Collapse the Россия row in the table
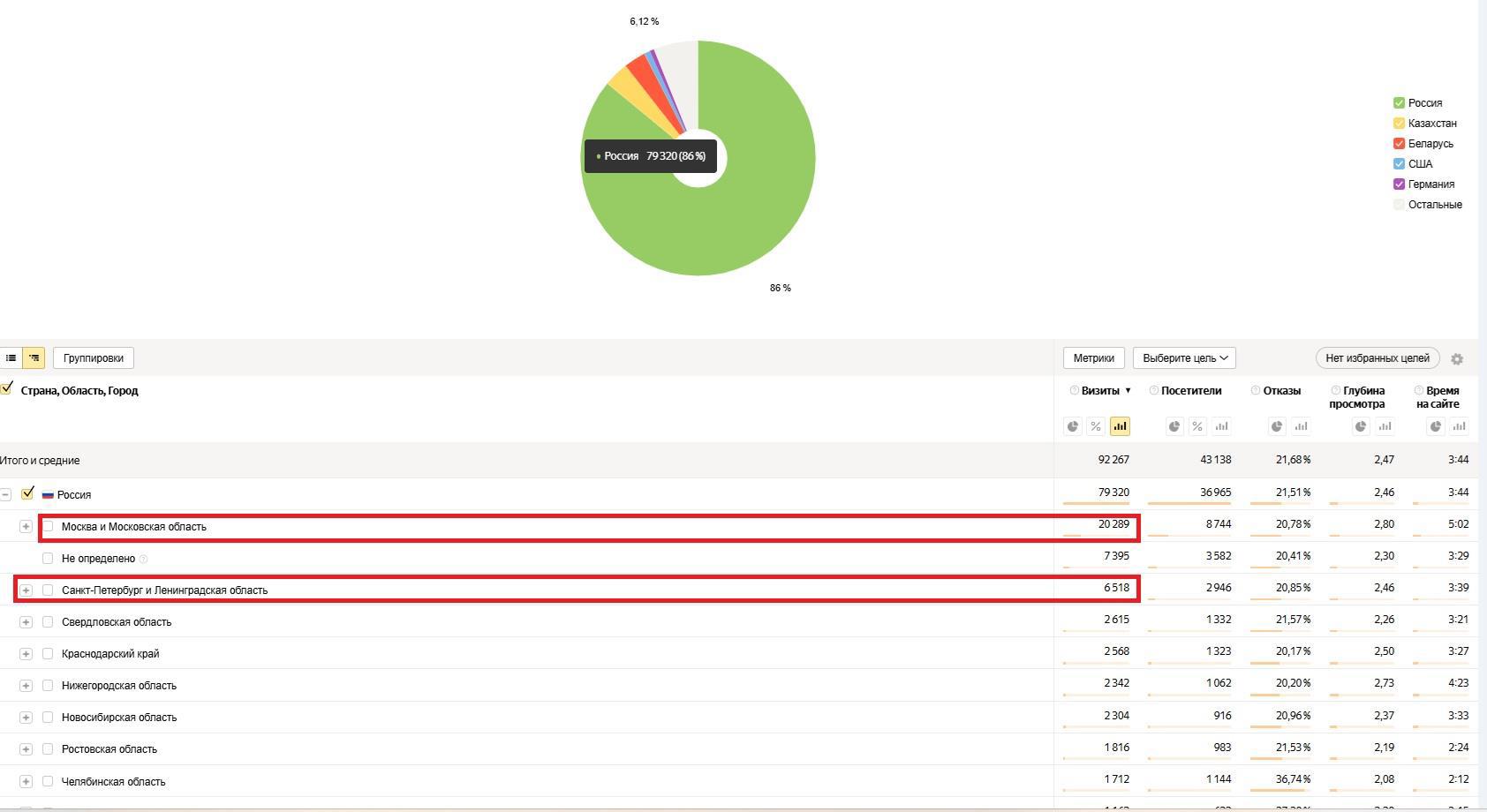1487x812 pixels. 5,495
